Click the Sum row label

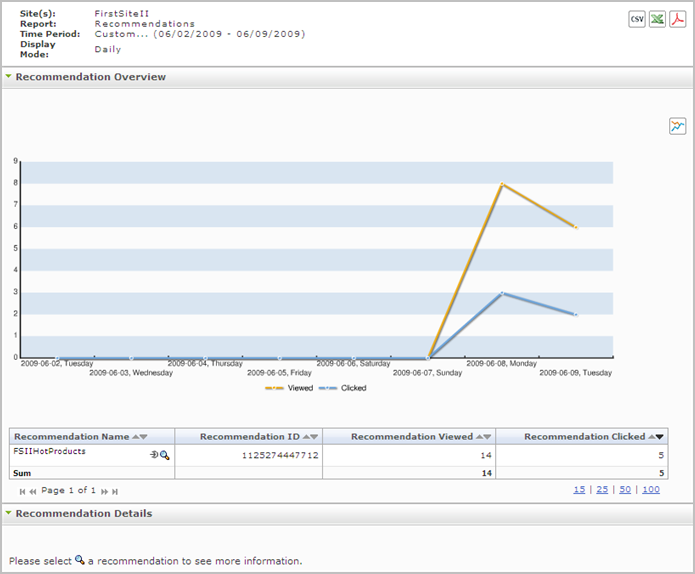pyautogui.click(x=22, y=473)
